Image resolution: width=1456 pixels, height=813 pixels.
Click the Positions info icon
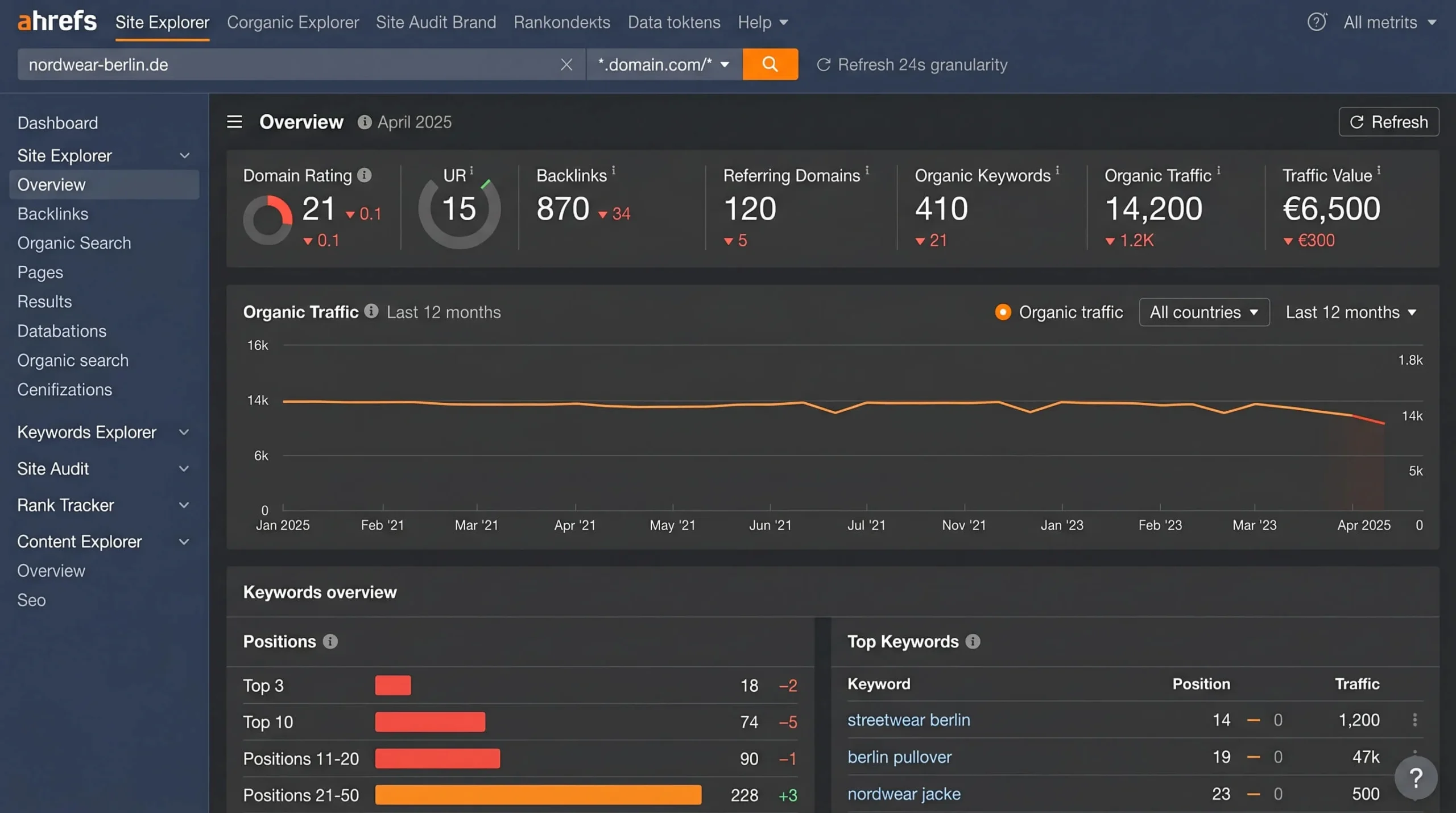(x=330, y=641)
